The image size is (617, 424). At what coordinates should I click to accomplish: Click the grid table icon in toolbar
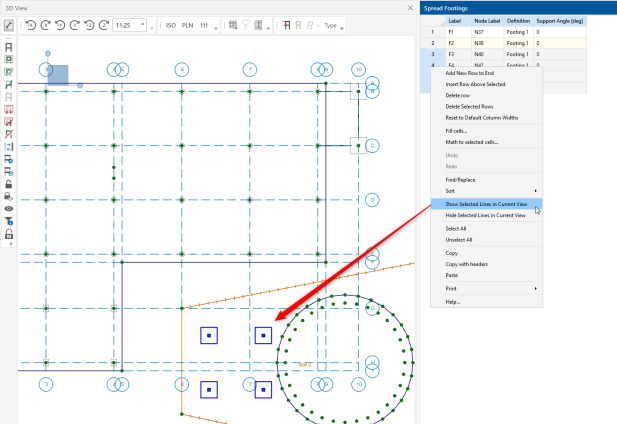click(231, 24)
